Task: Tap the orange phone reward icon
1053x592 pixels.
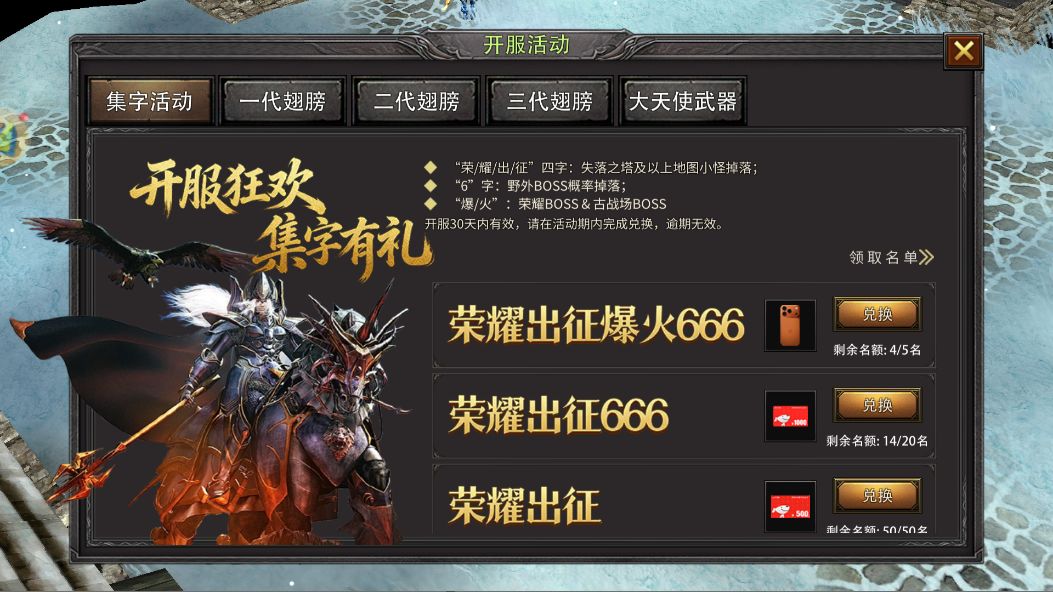Action: 790,326
